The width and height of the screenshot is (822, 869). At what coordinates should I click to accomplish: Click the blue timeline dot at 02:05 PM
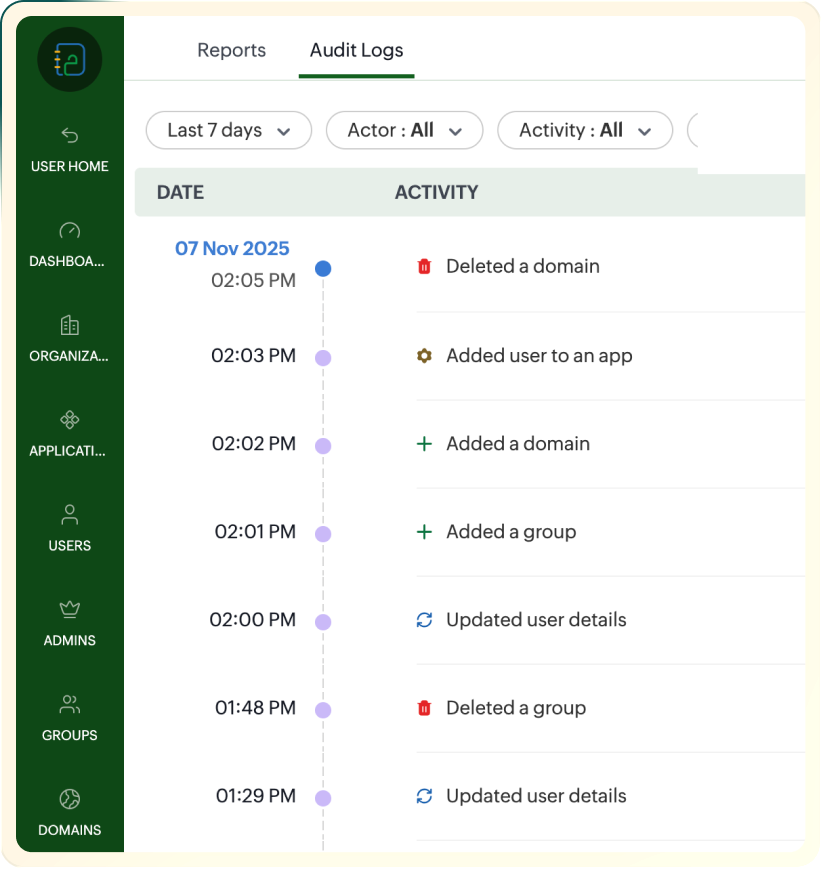coord(322,268)
